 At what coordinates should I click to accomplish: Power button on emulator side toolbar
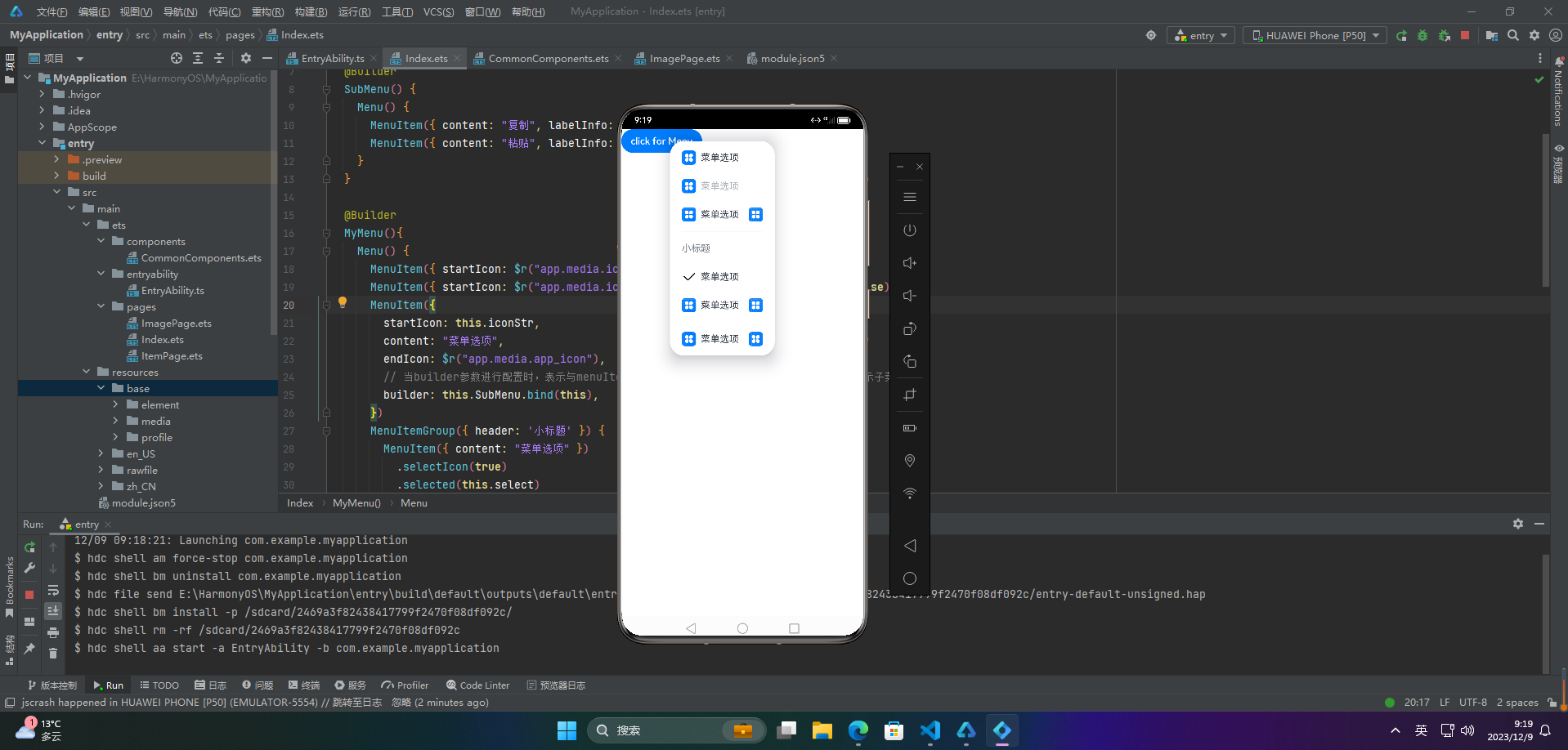coord(910,230)
